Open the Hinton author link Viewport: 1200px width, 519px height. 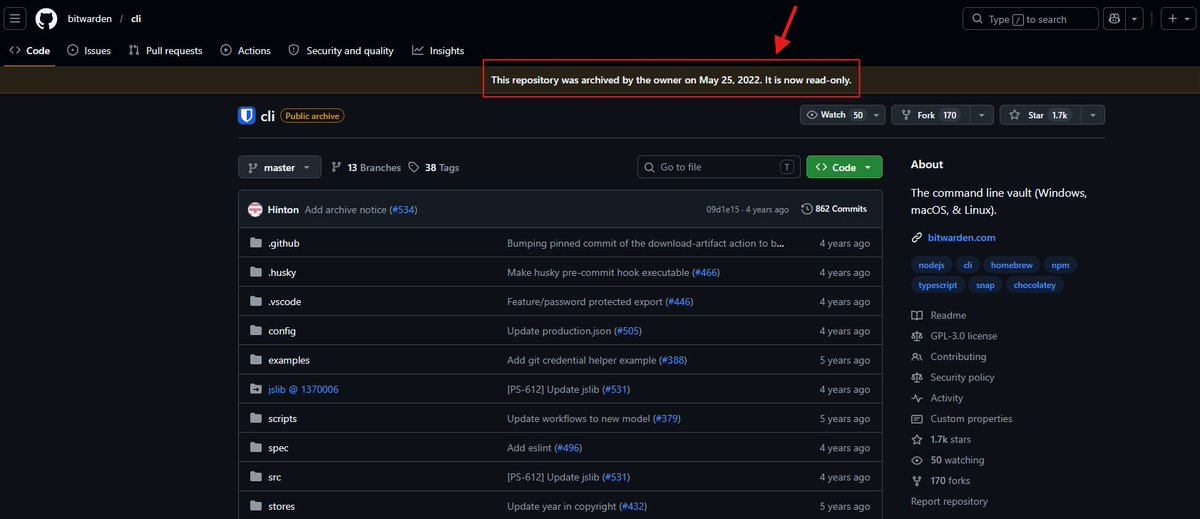(284, 209)
